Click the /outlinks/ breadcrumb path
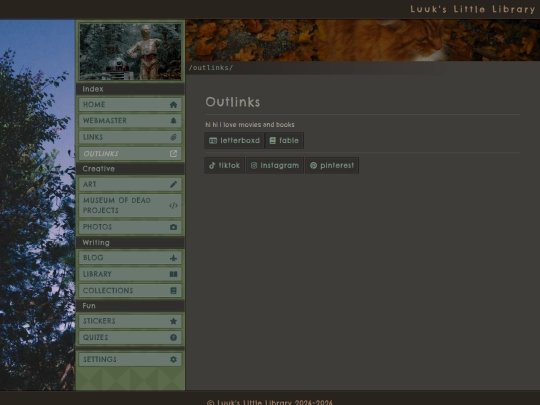The width and height of the screenshot is (540, 405). [211, 68]
